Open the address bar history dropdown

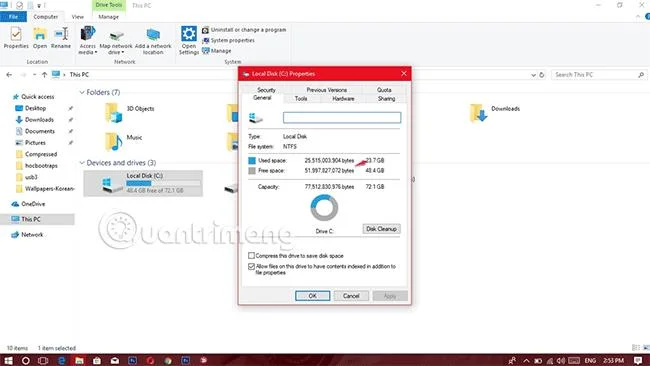(533, 75)
